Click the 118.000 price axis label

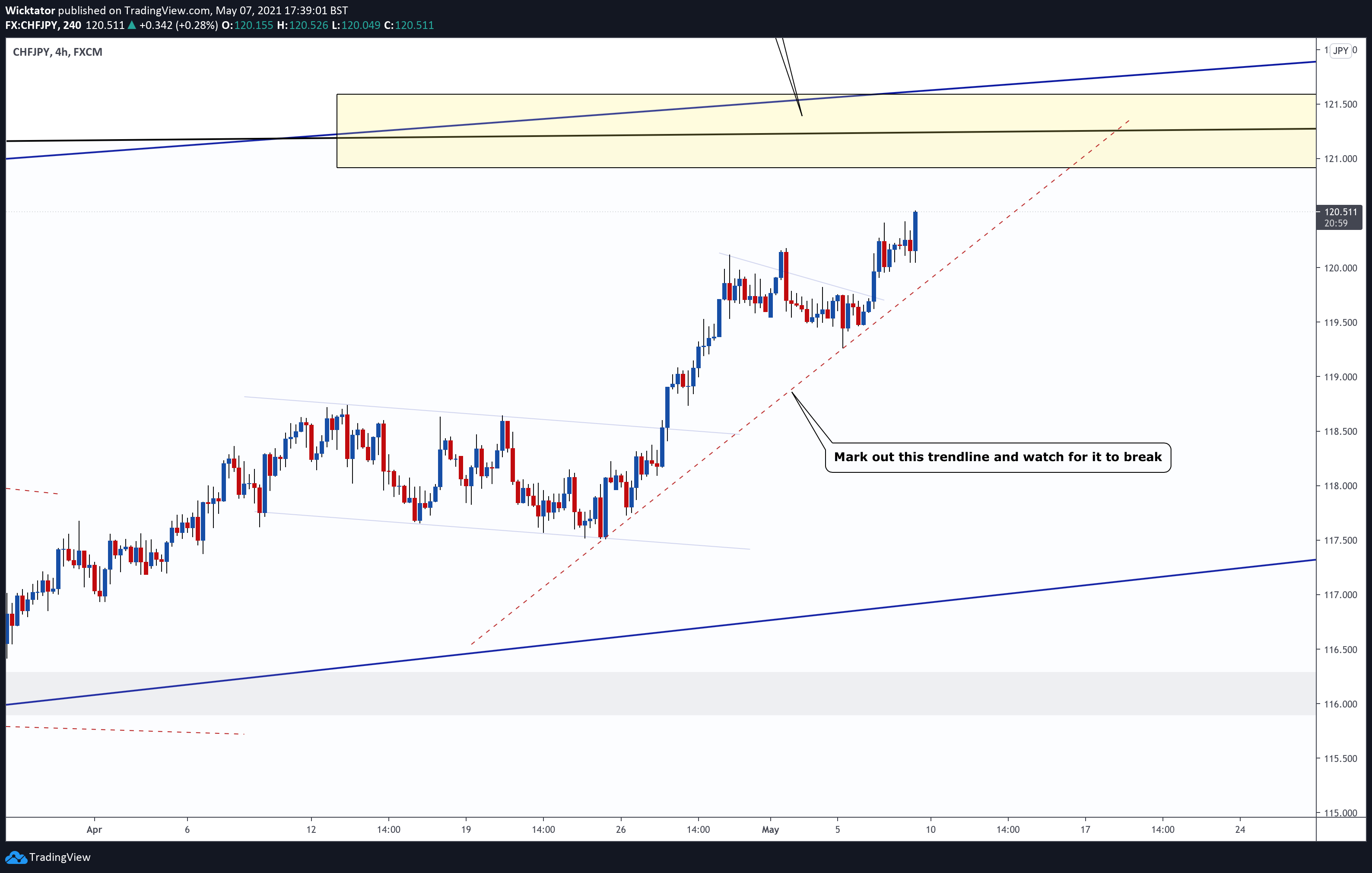point(1340,486)
